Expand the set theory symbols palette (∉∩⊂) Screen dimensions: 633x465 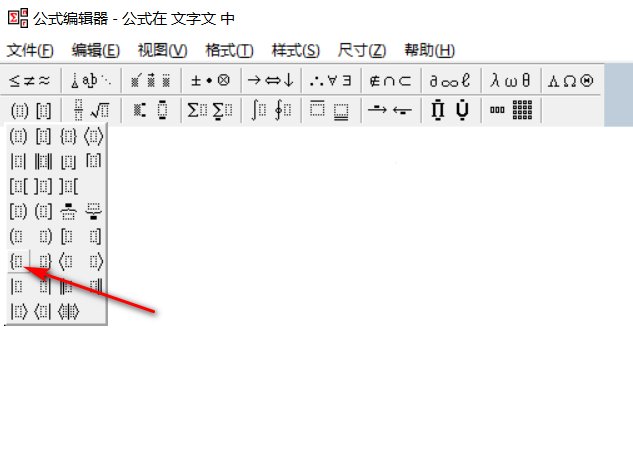pyautogui.click(x=390, y=81)
